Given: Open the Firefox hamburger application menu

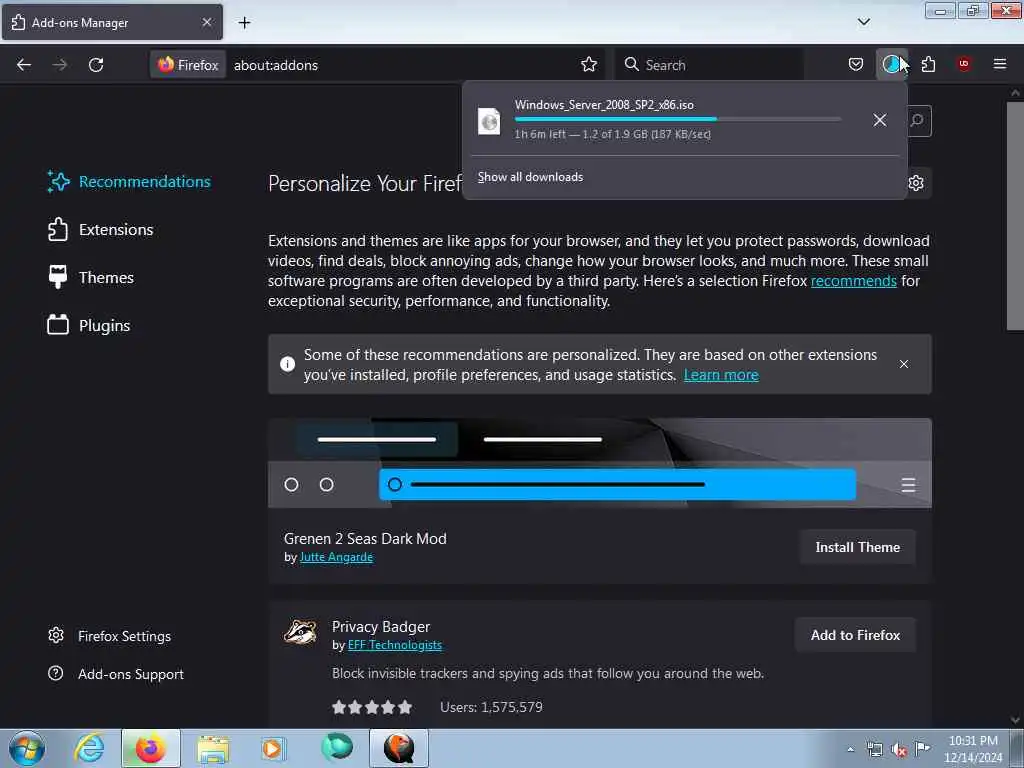Looking at the screenshot, I should [1000, 64].
